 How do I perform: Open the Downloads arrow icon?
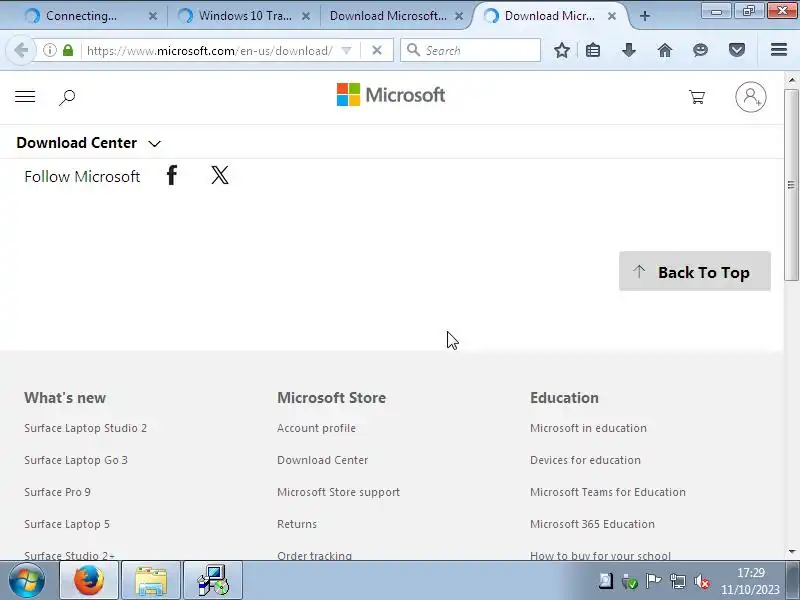click(x=629, y=50)
